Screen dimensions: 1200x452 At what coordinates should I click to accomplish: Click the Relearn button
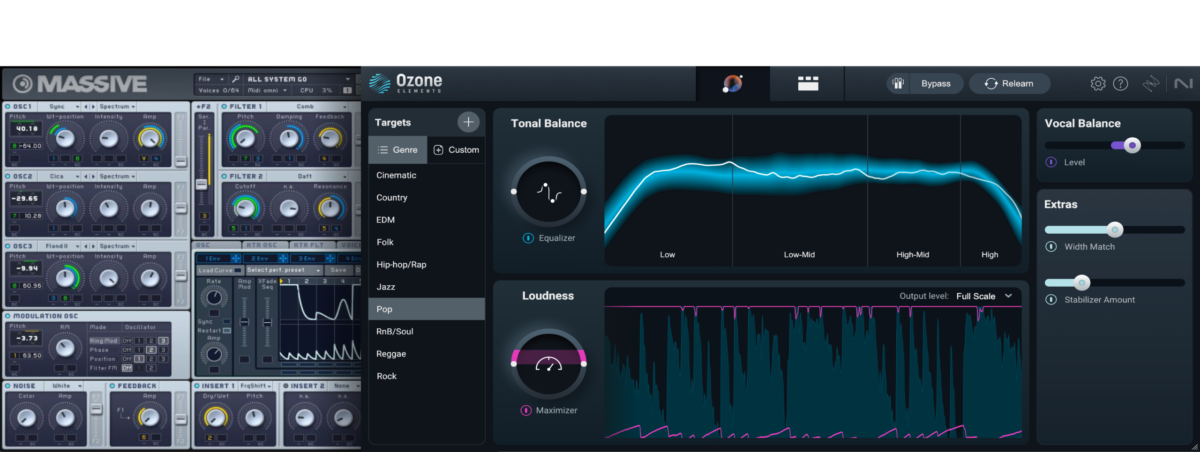tap(1009, 84)
